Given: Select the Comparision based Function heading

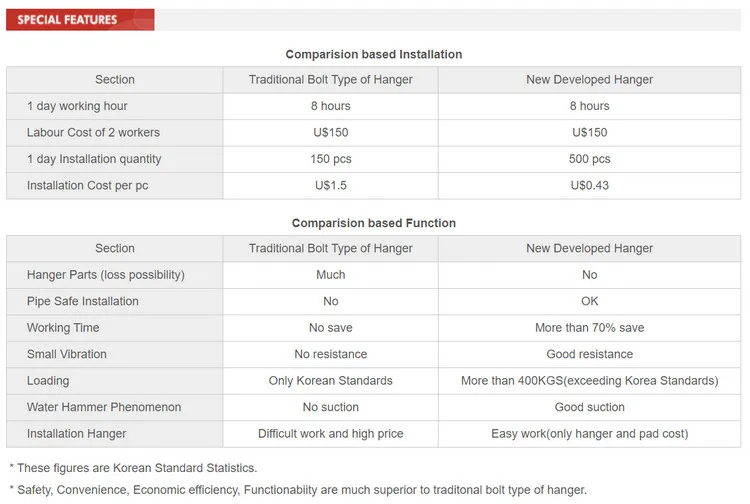Looking at the screenshot, I should 374,223.
